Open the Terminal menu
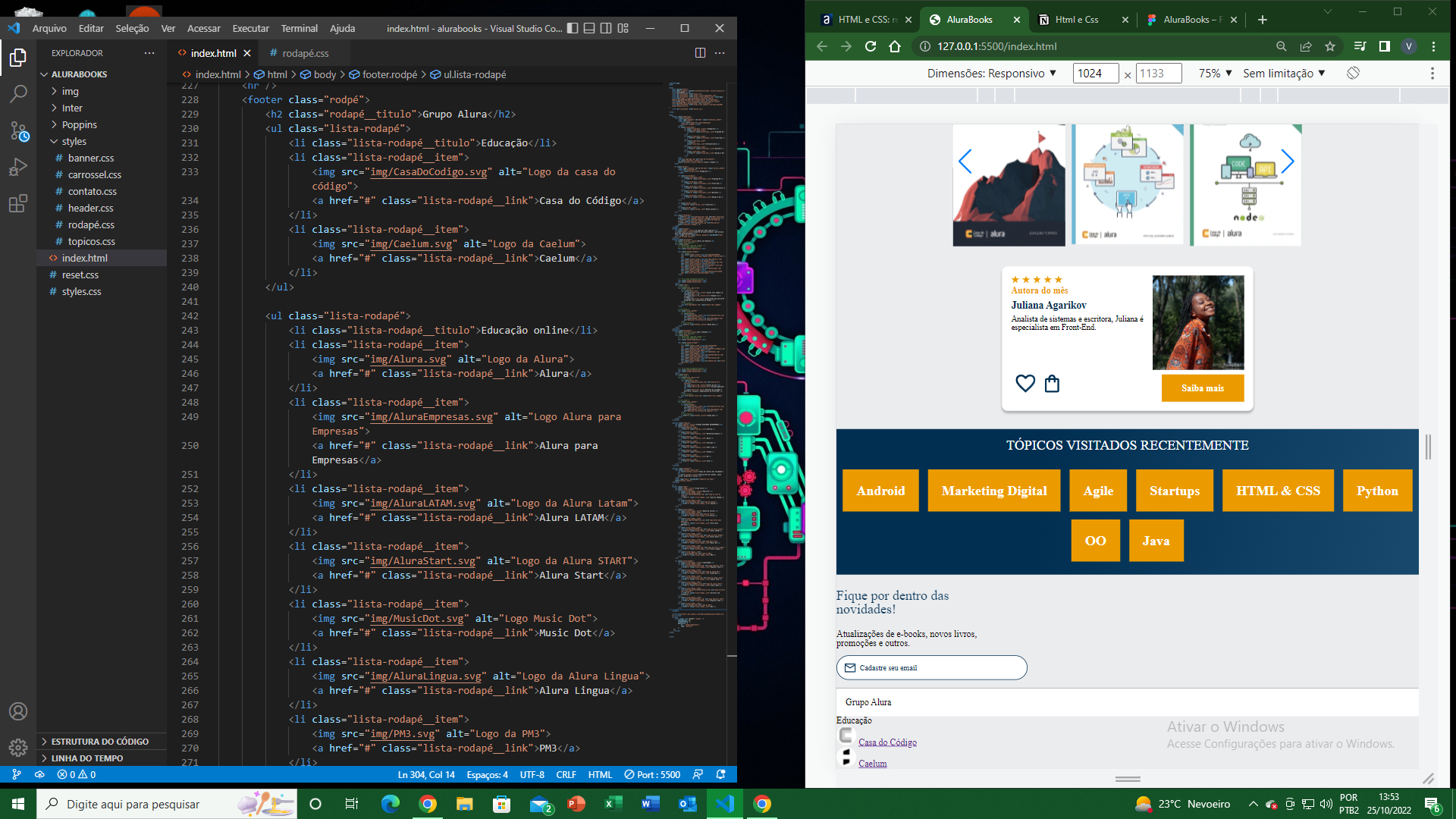The height and width of the screenshot is (819, 1456). [x=300, y=28]
